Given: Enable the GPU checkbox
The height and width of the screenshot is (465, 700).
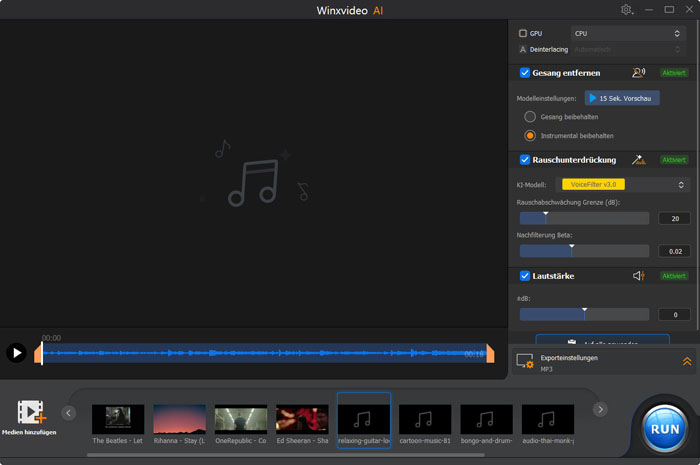Looking at the screenshot, I should click(x=523, y=33).
